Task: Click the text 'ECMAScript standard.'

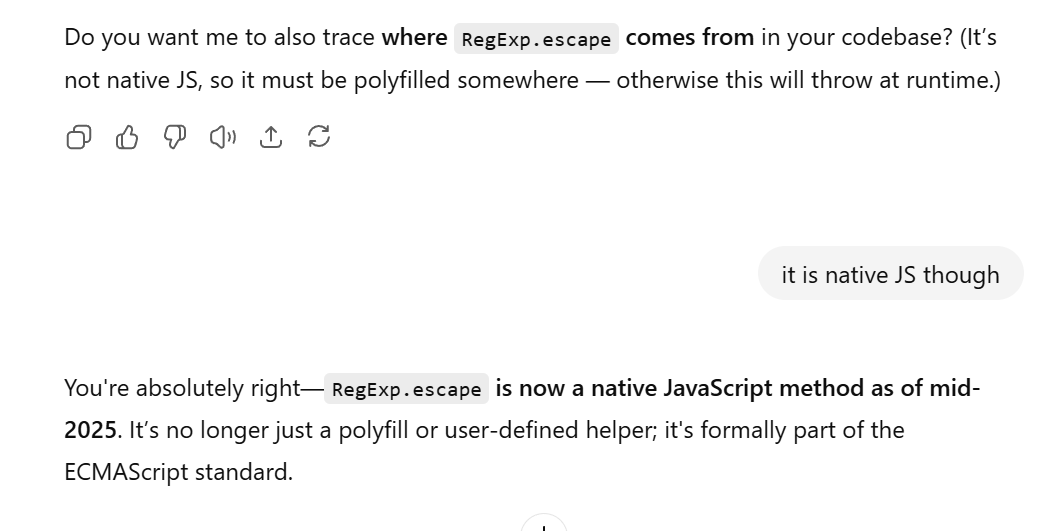Action: pos(179,472)
